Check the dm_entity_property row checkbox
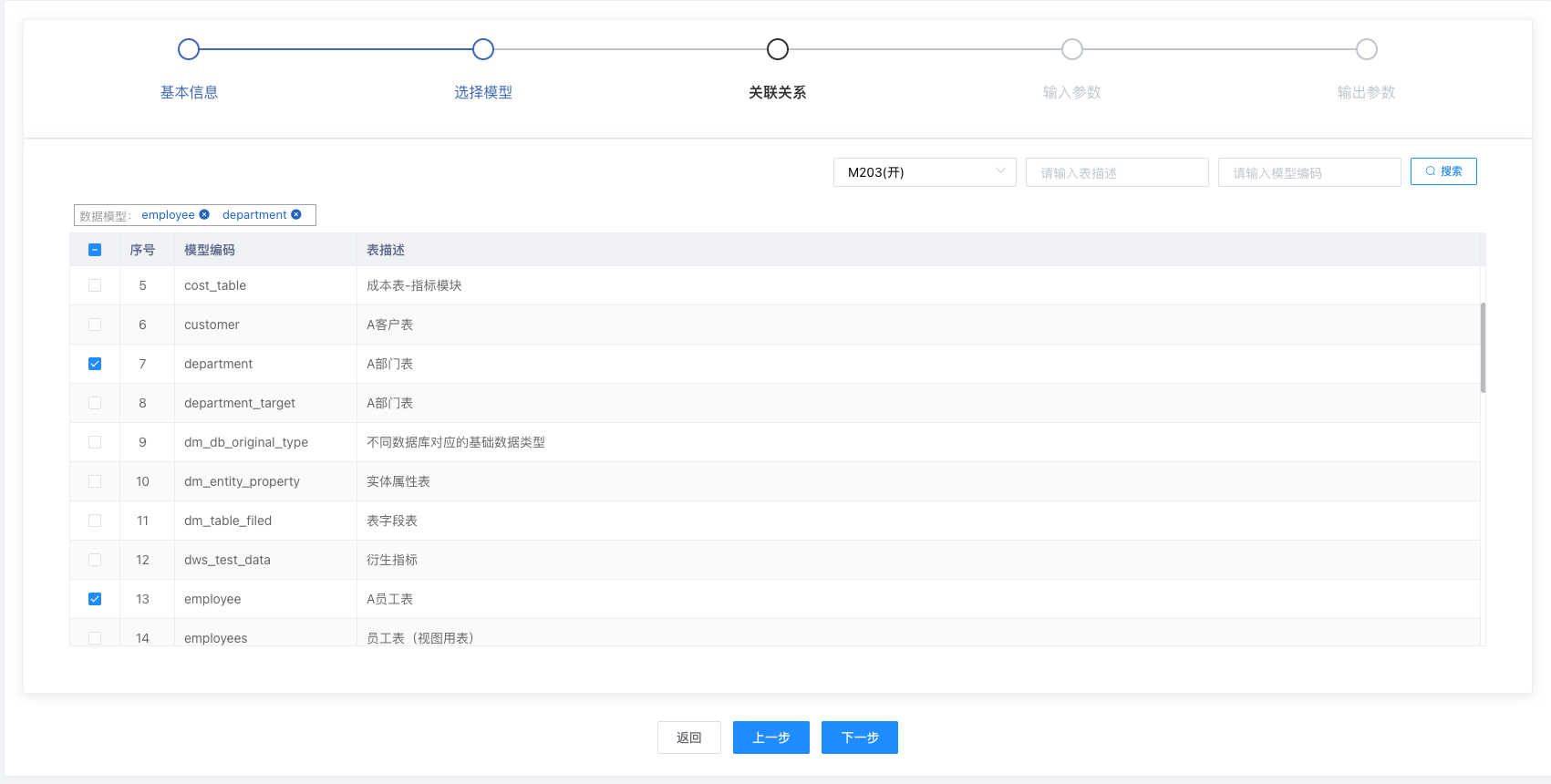The image size is (1551, 784). pos(95,481)
